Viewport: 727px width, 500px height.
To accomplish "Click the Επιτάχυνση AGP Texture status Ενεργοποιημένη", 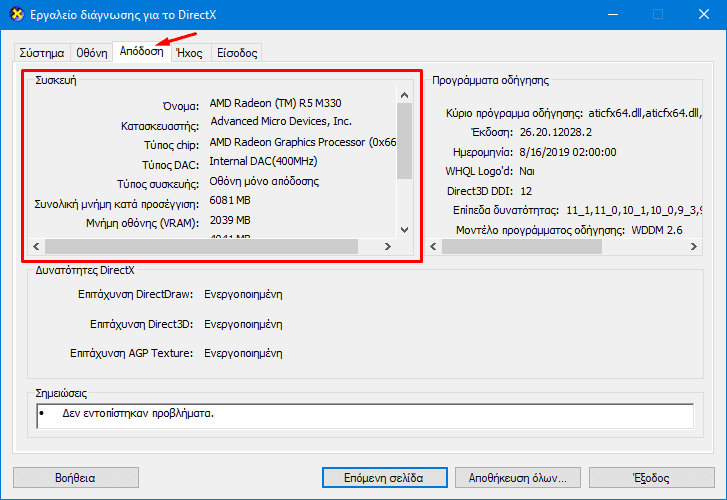I will (243, 353).
